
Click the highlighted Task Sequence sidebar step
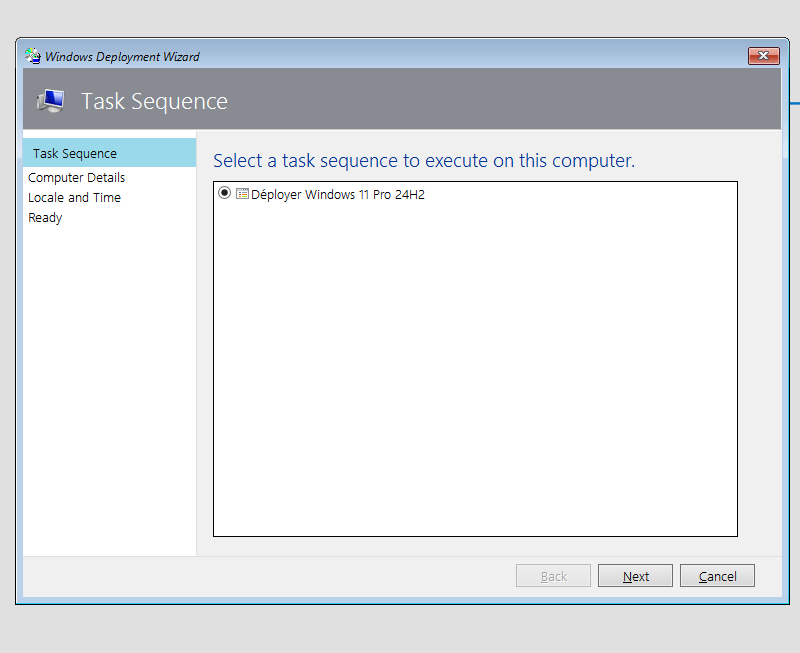click(x=73, y=153)
